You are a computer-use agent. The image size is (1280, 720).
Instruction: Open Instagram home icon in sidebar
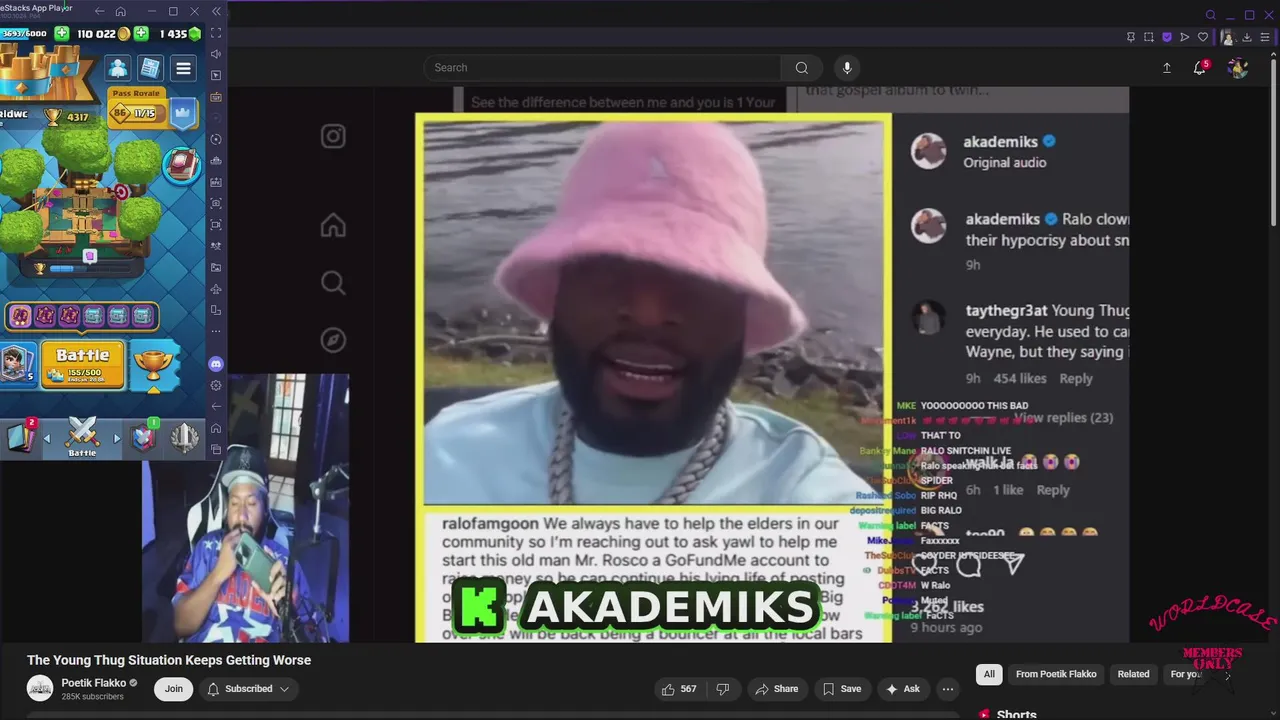click(x=333, y=226)
